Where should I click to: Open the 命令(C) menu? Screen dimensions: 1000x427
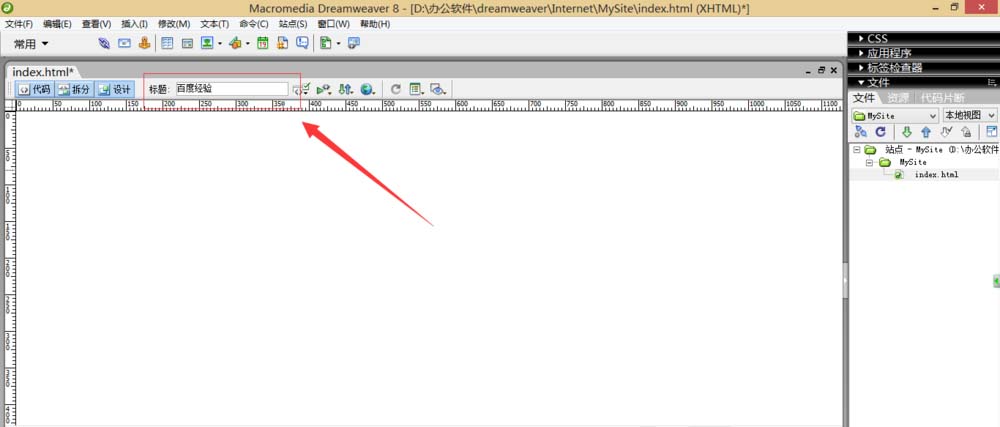pyautogui.click(x=254, y=24)
